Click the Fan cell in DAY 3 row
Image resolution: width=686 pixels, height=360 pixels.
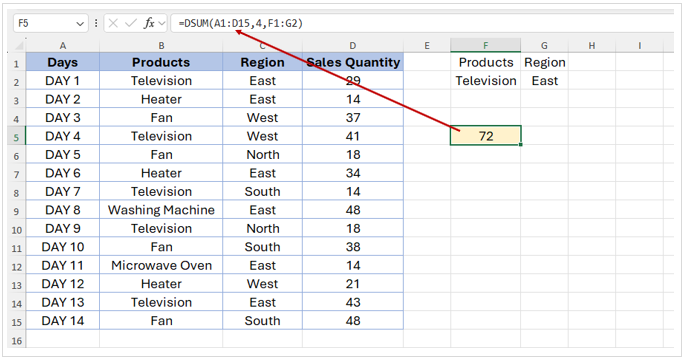click(161, 117)
